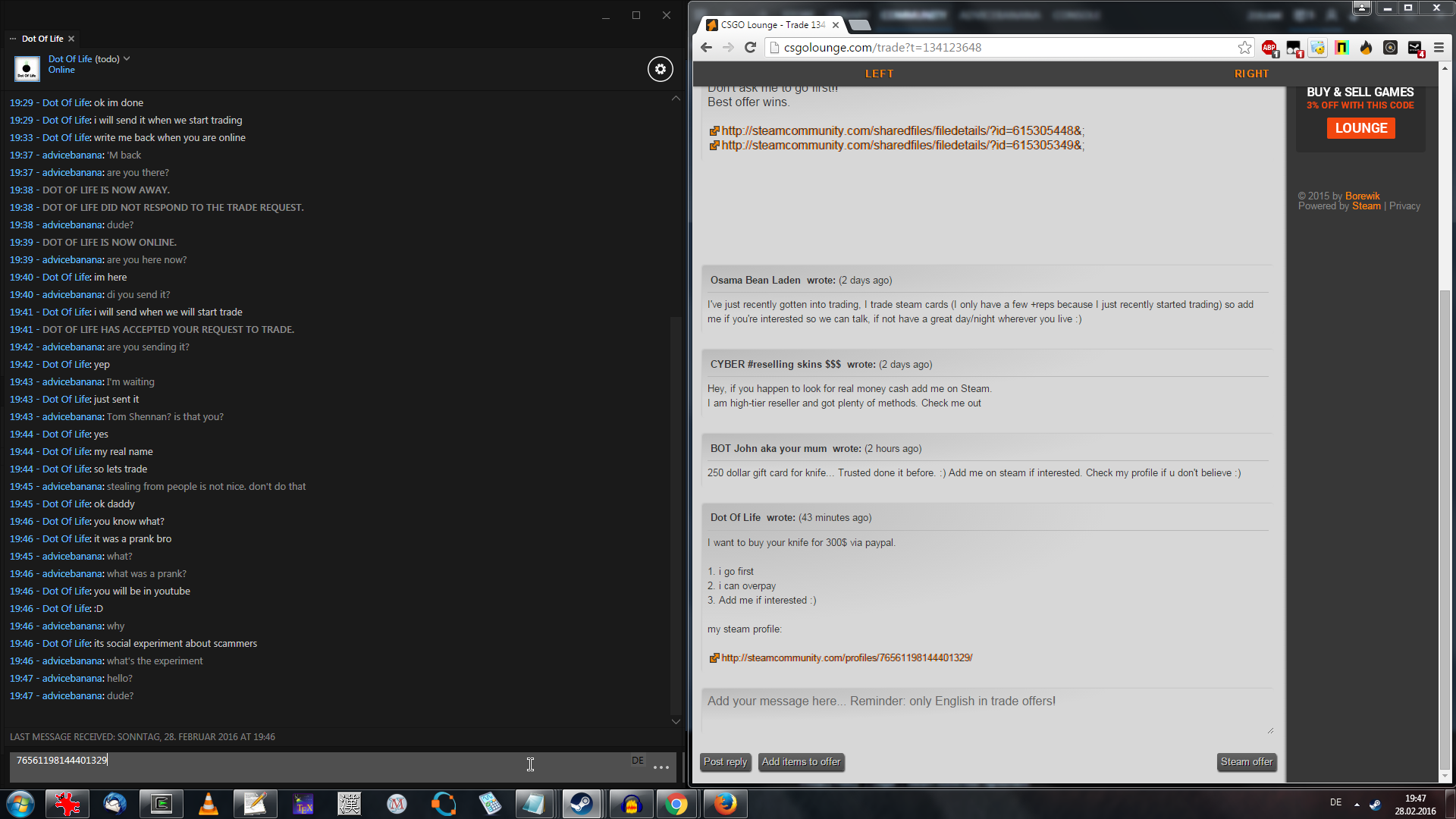The height and width of the screenshot is (819, 1456).
Task: Click the flame extension icon
Action: pos(1366,48)
